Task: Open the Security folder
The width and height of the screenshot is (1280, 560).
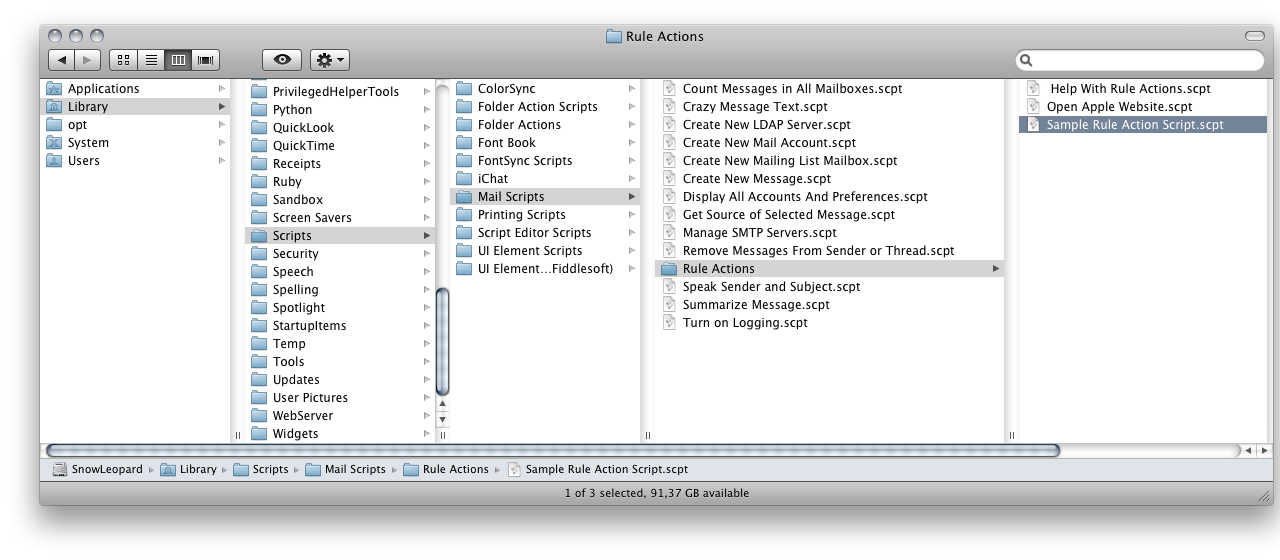Action: click(295, 254)
